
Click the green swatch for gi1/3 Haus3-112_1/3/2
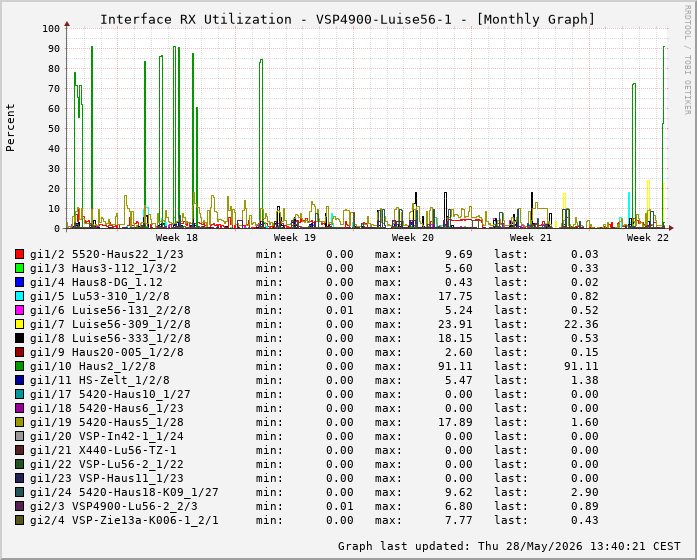pos(19,268)
